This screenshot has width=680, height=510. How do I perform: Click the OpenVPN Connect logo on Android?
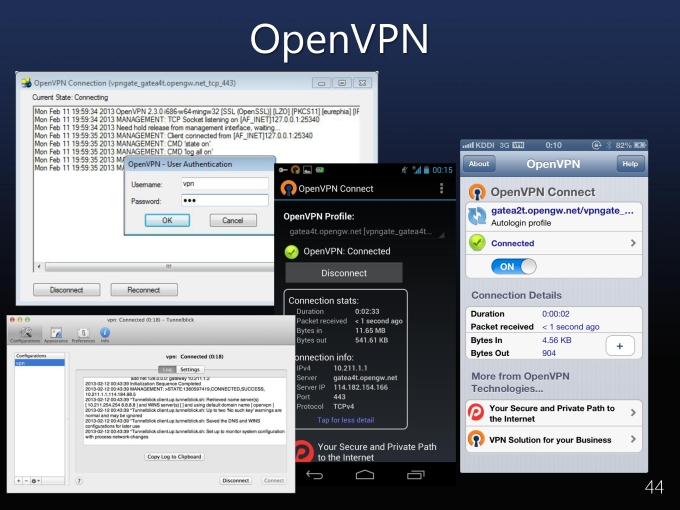pos(288,189)
